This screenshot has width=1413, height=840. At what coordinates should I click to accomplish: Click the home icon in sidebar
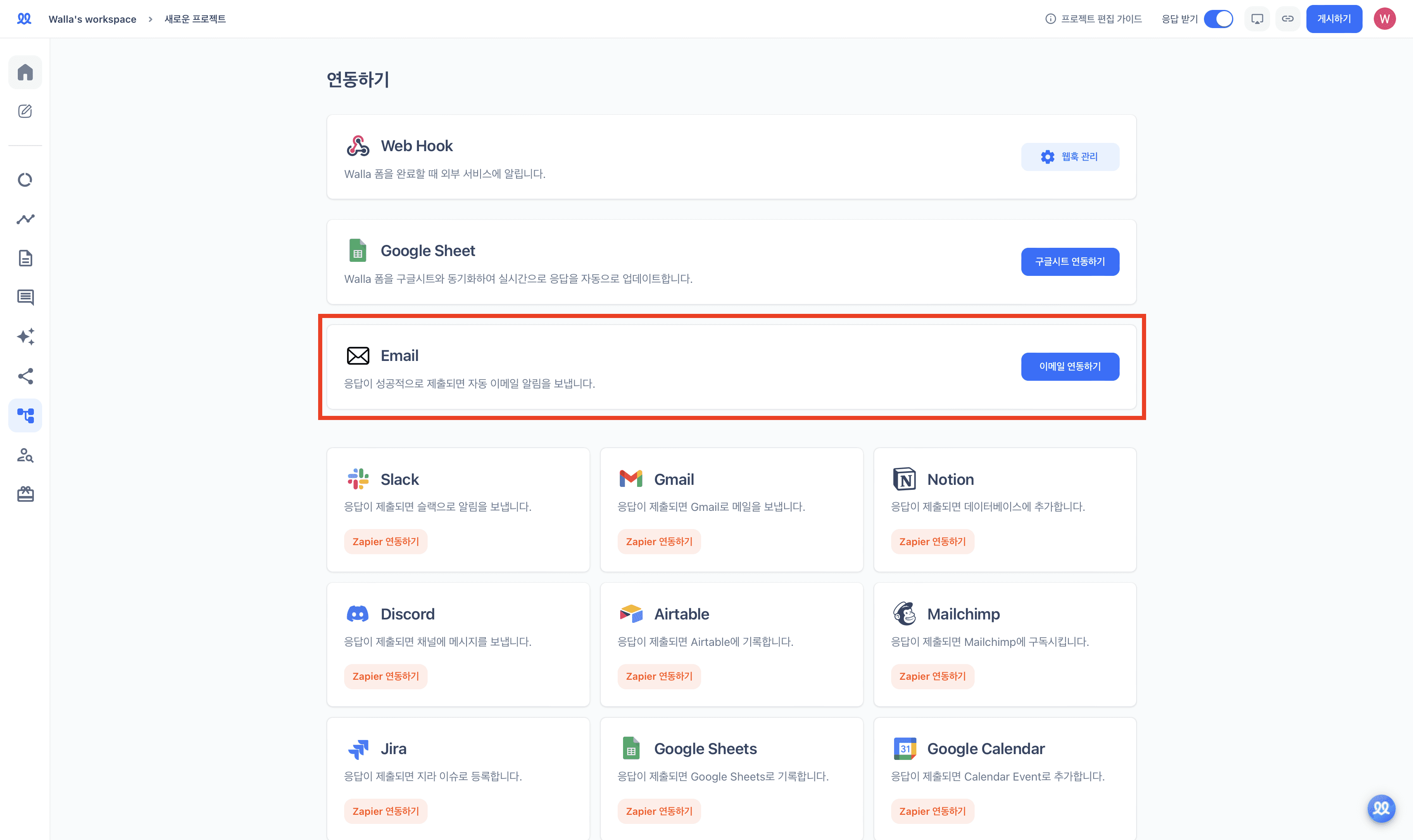point(25,72)
